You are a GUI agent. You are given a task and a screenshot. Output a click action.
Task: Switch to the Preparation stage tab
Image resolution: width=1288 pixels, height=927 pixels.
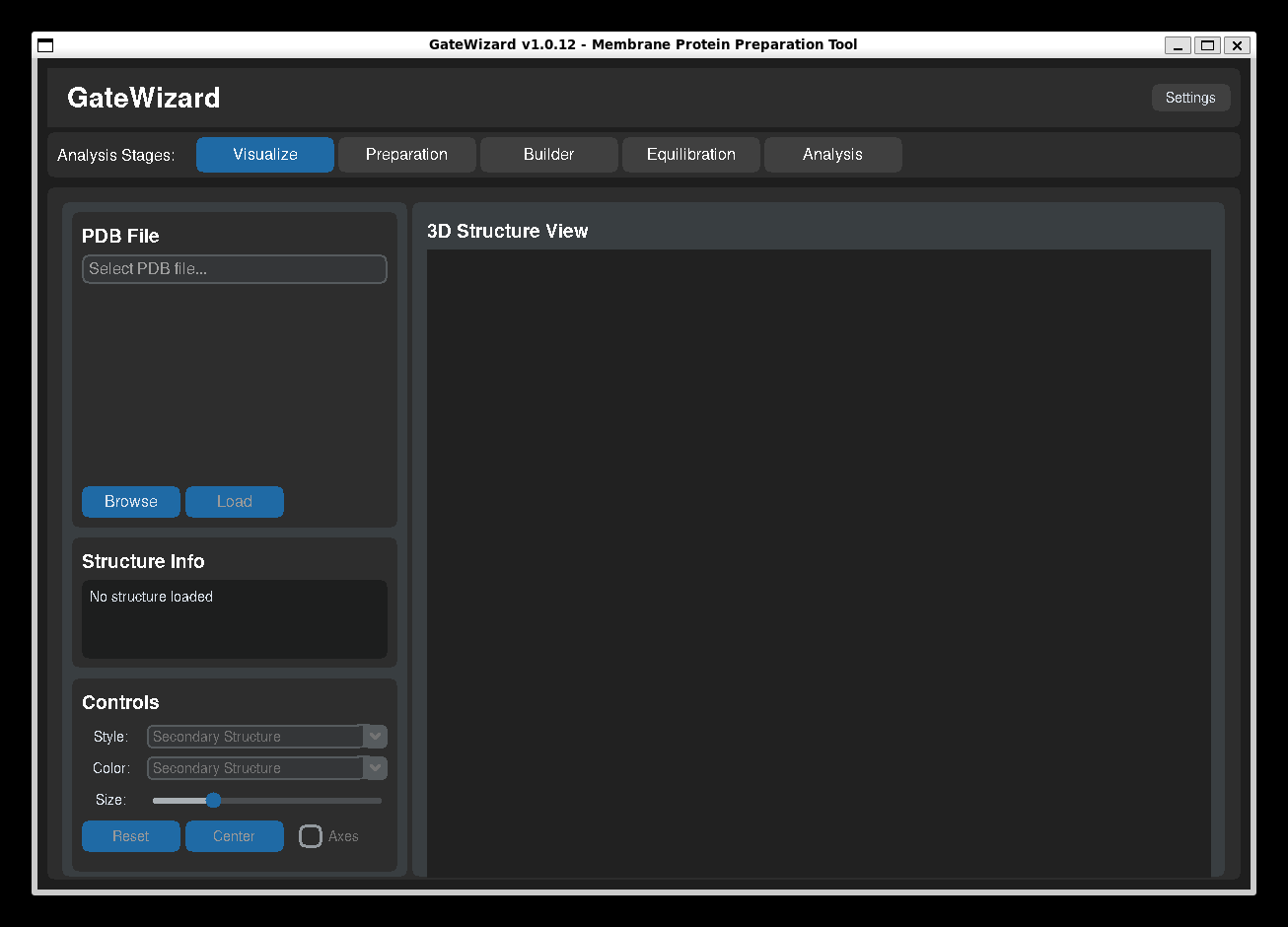tap(406, 155)
